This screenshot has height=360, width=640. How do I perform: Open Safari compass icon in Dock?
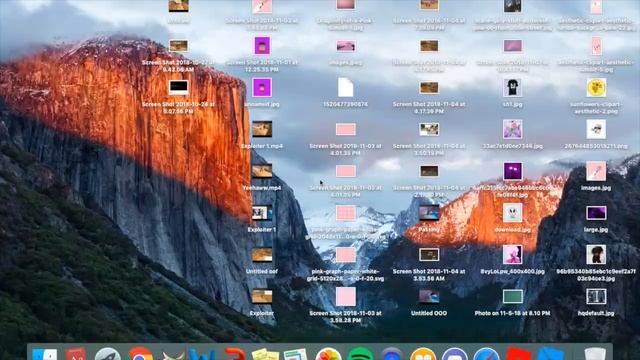point(487,354)
